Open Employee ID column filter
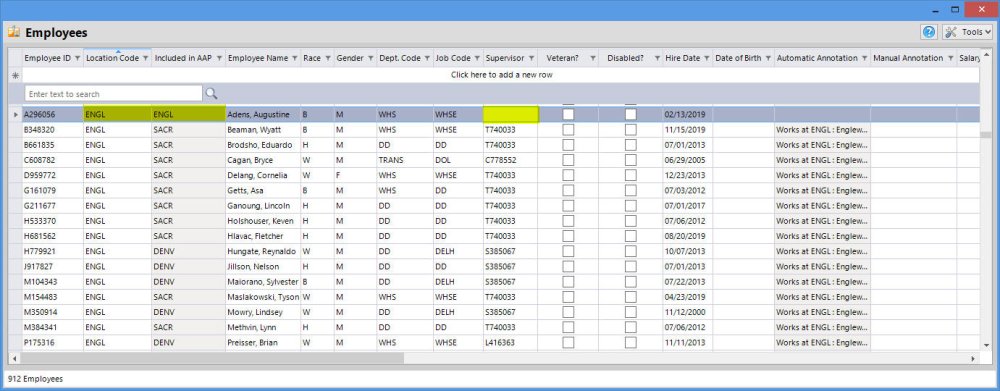Viewport: 1000px width, 391px height. 77,58
